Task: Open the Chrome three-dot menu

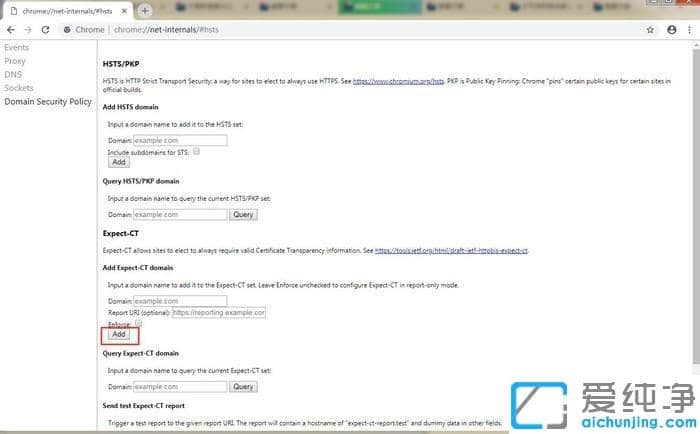Action: (x=688, y=30)
